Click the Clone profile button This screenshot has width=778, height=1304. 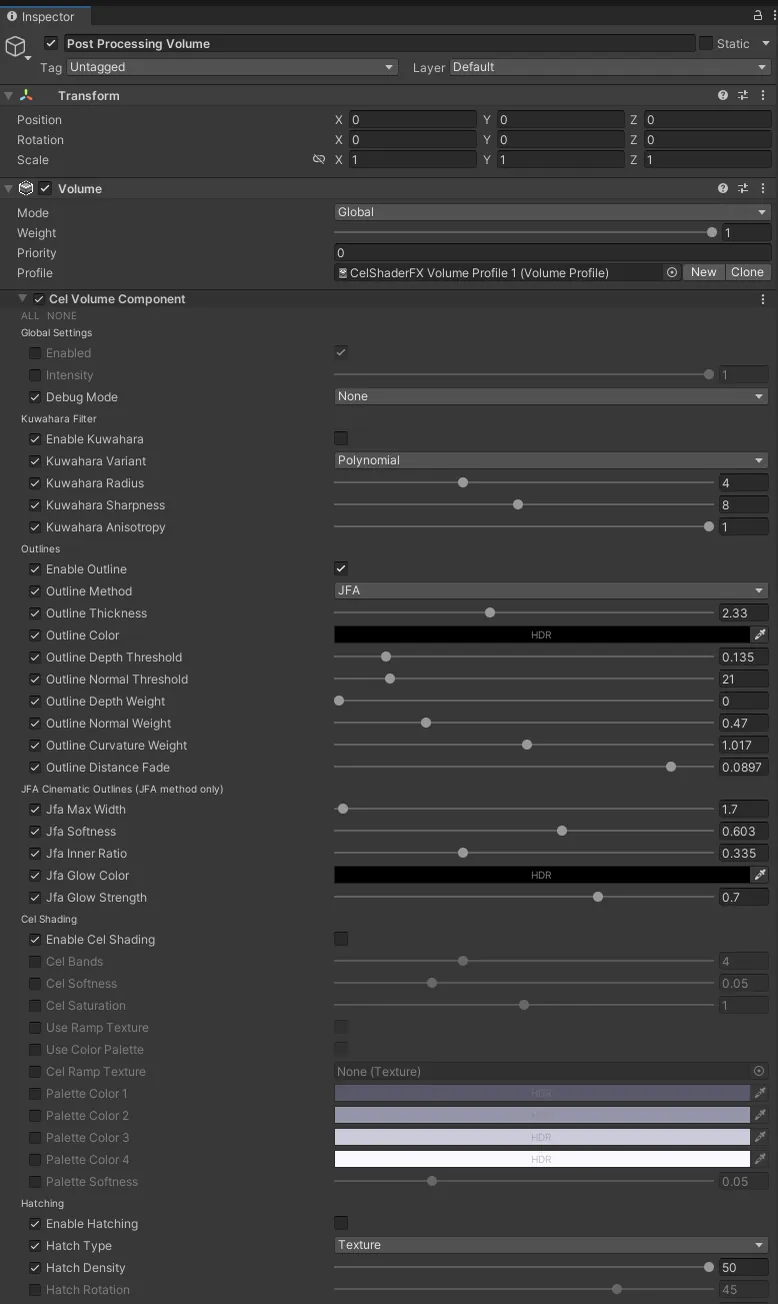point(747,272)
